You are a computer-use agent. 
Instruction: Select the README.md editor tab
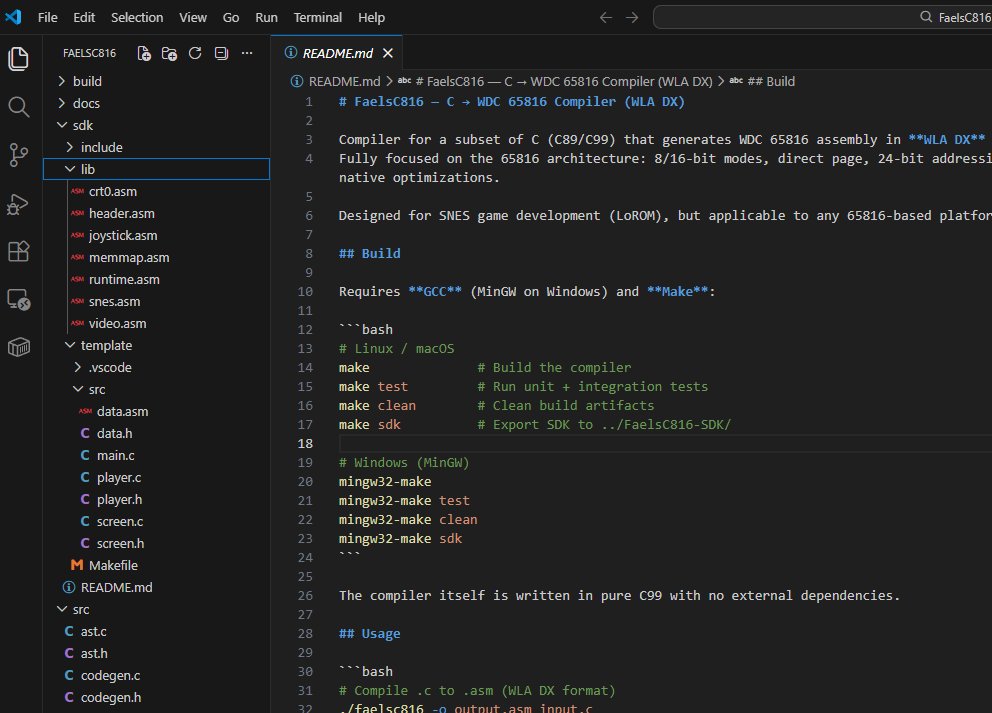pos(337,53)
